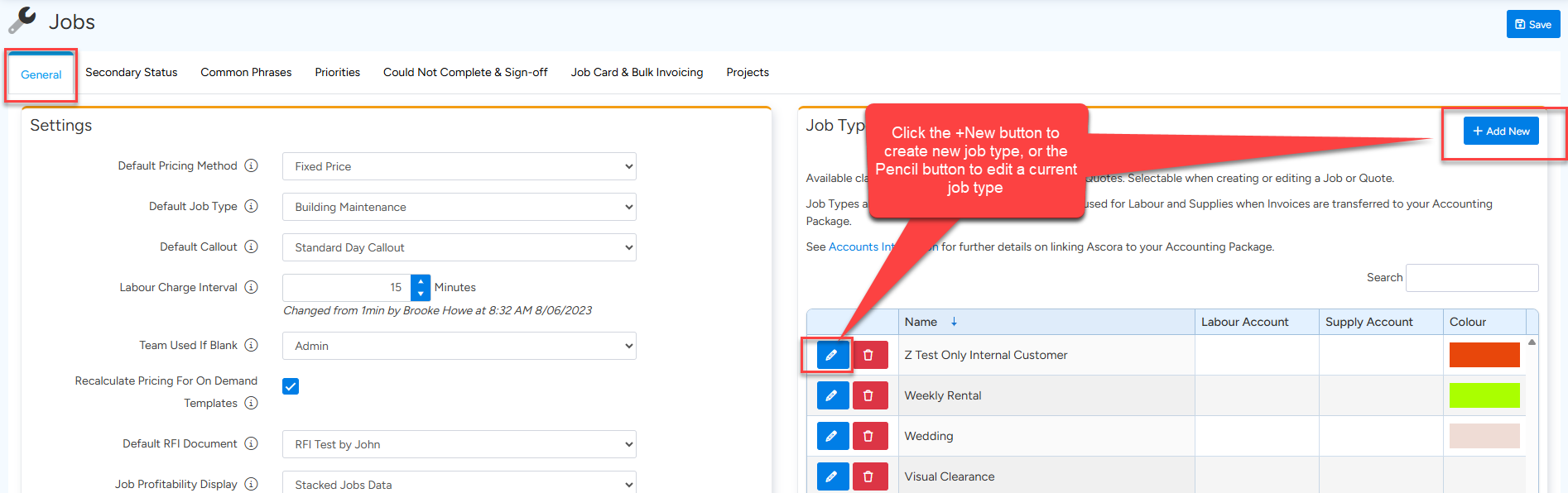
Task: Click trash icon for Visual Clearance
Action: tap(868, 476)
